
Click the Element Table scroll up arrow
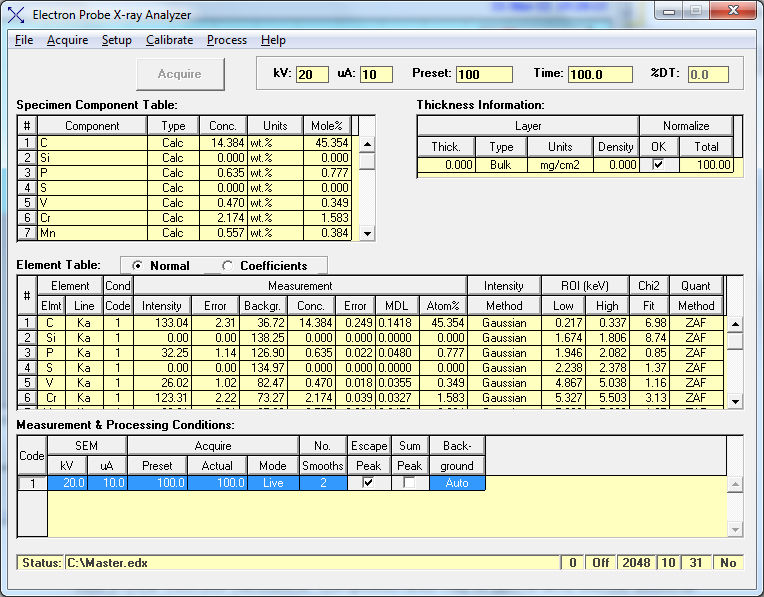pyautogui.click(x=735, y=324)
